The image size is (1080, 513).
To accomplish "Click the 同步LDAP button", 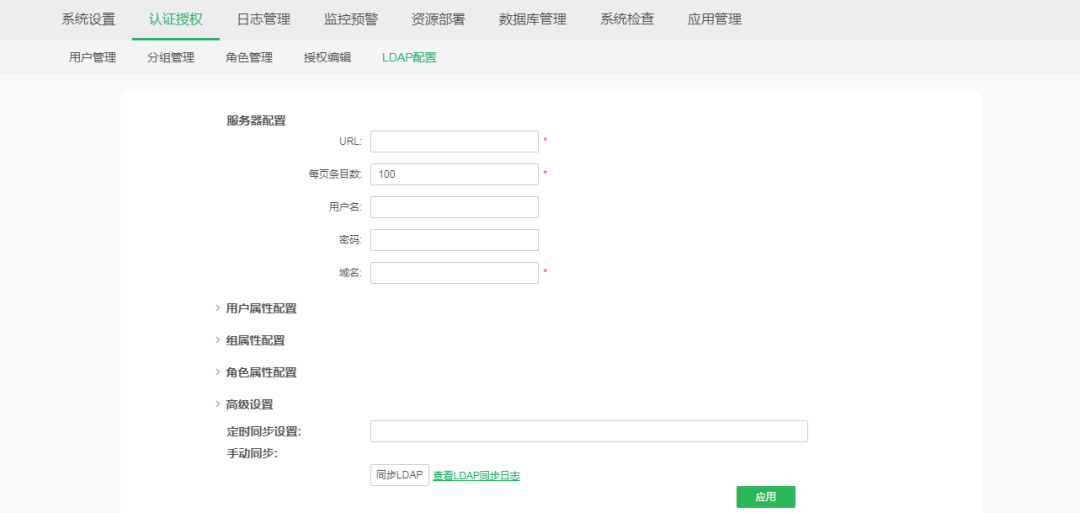I will click(x=399, y=475).
